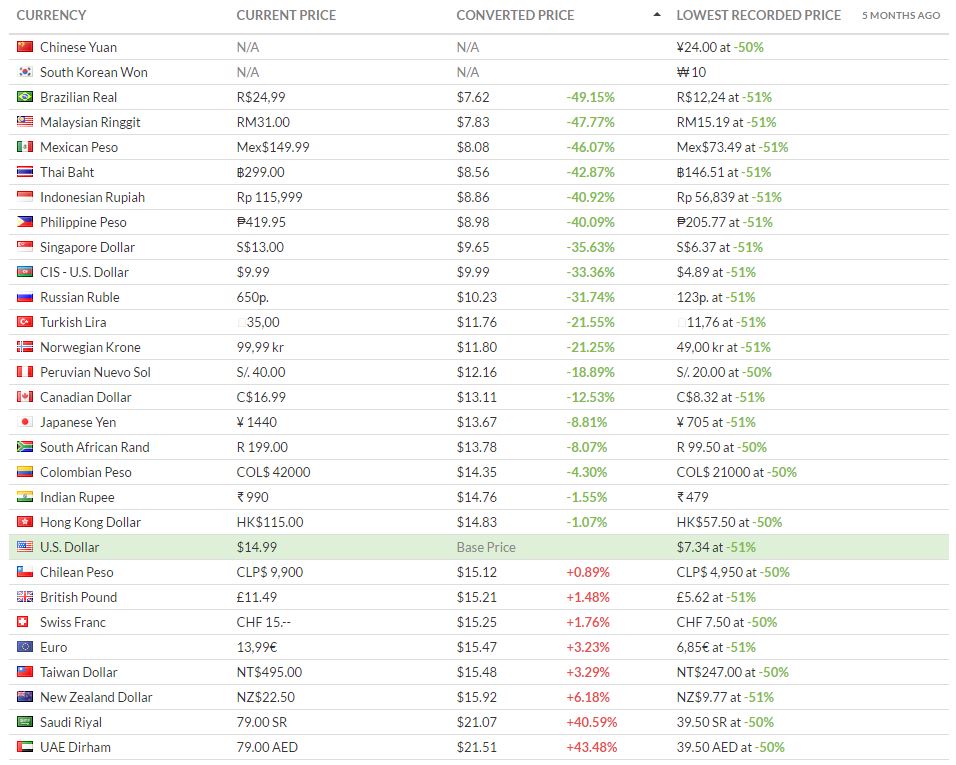Viewport: 956px width, 765px height.
Task: Click the Canadian Dollar flag icon
Action: pos(25,397)
